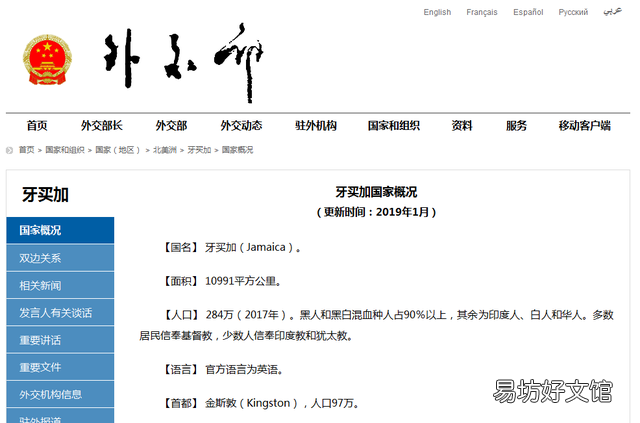Go to 牙买加 in the breadcrumb
Viewport: 640px width, 423px height.
(199, 150)
